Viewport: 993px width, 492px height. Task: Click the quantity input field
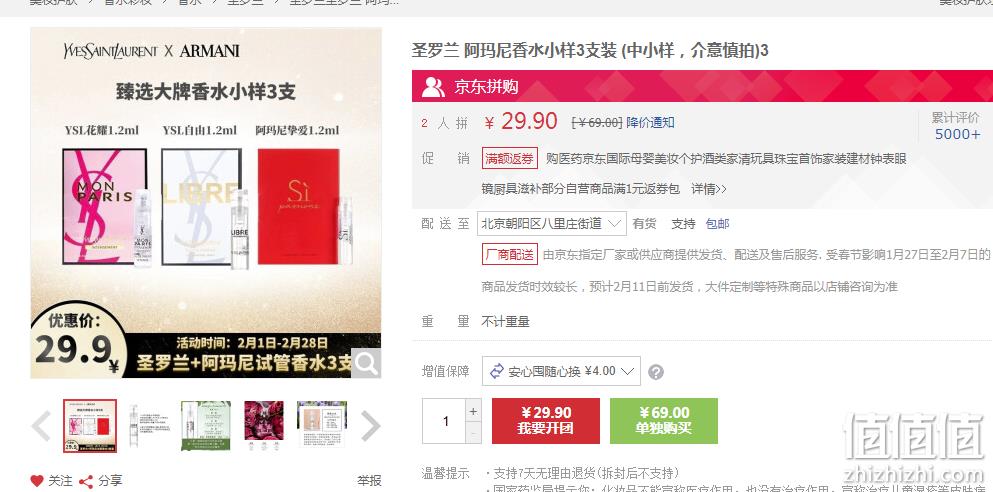coord(444,421)
